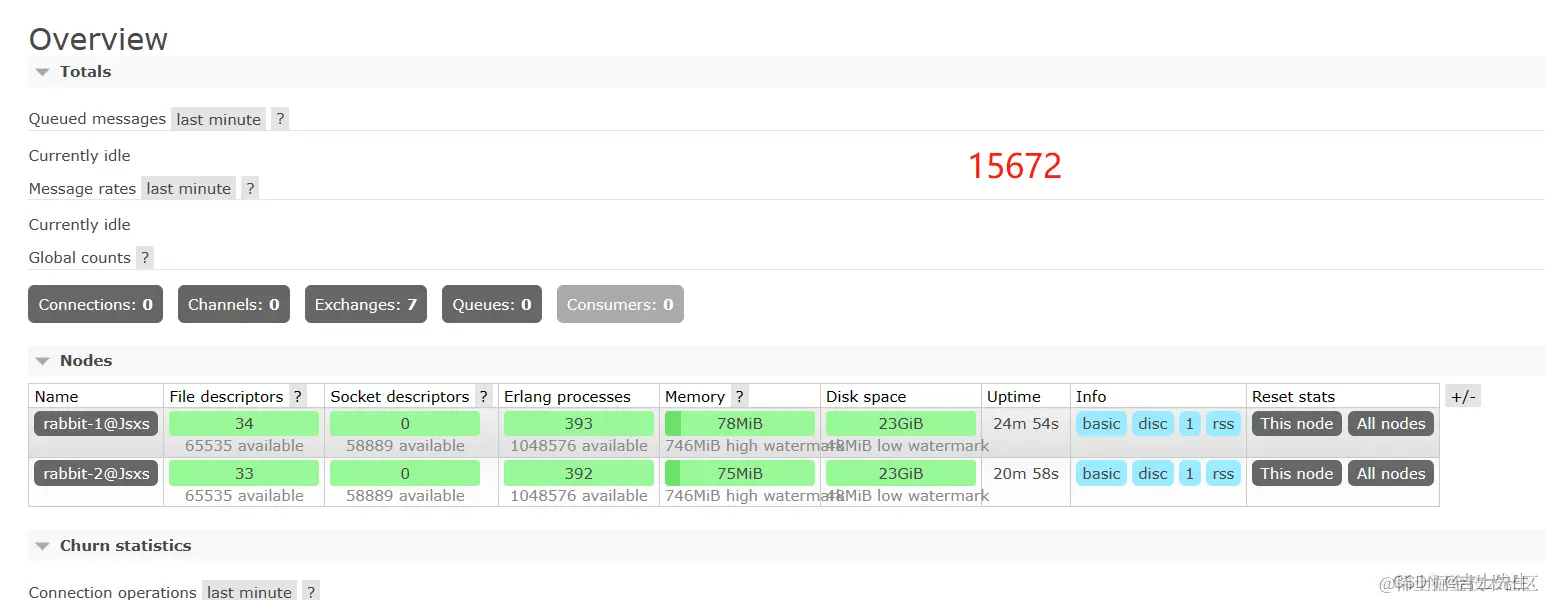Click the basic tag for rabbit-1
This screenshot has width=1545, height=600.
click(1101, 424)
